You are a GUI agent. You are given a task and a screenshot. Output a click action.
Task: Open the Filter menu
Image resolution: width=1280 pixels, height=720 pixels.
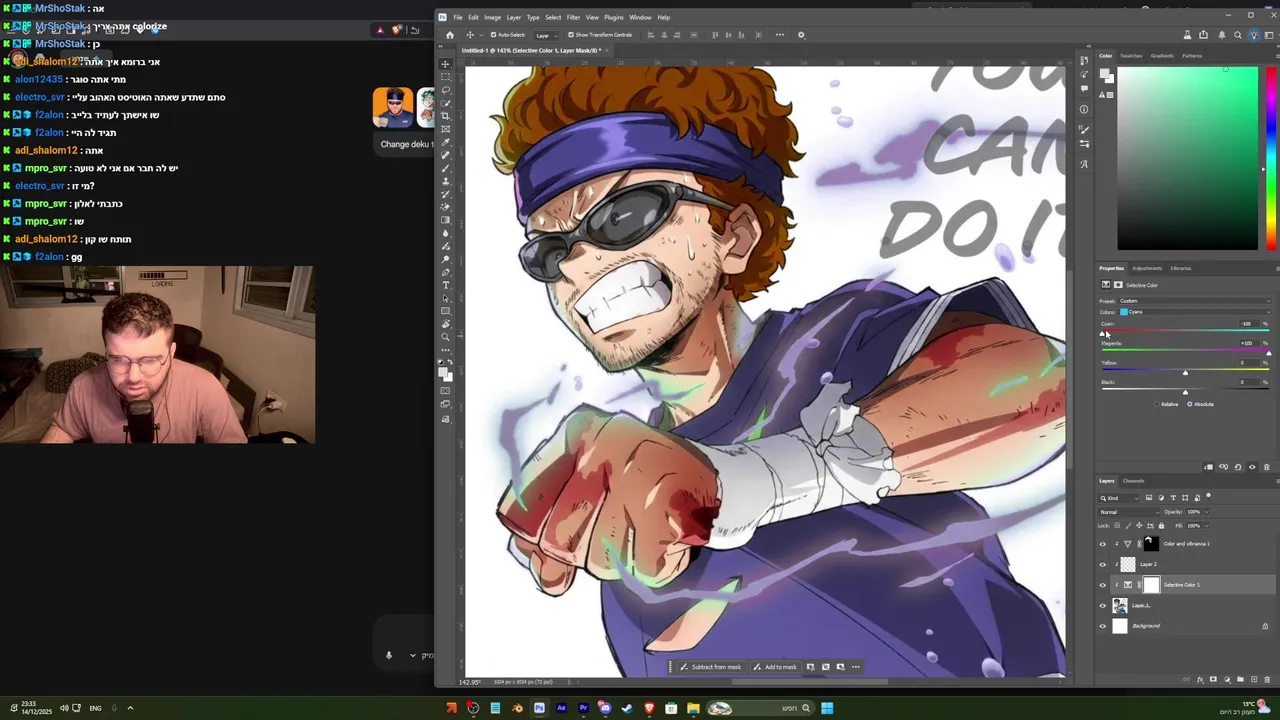pyautogui.click(x=573, y=17)
